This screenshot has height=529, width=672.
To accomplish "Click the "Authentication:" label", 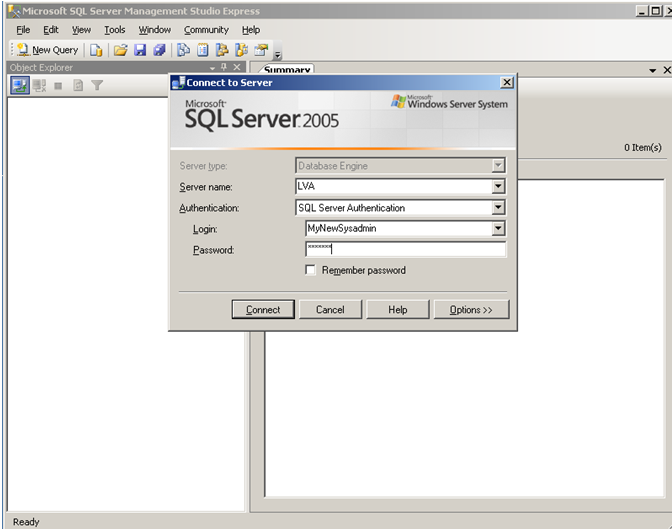I will [209, 208].
